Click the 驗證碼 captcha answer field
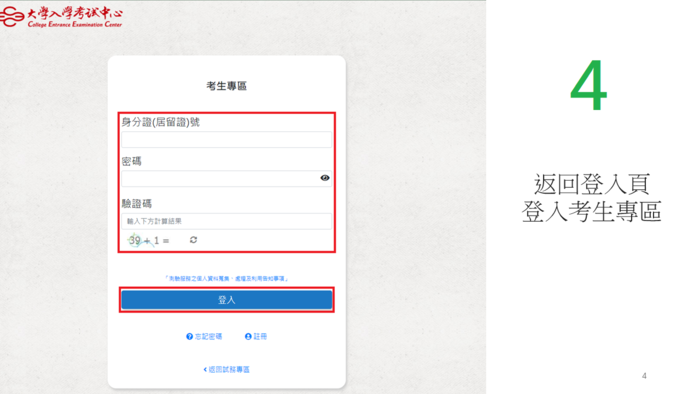This screenshot has height=394, width=700. [x=226, y=221]
